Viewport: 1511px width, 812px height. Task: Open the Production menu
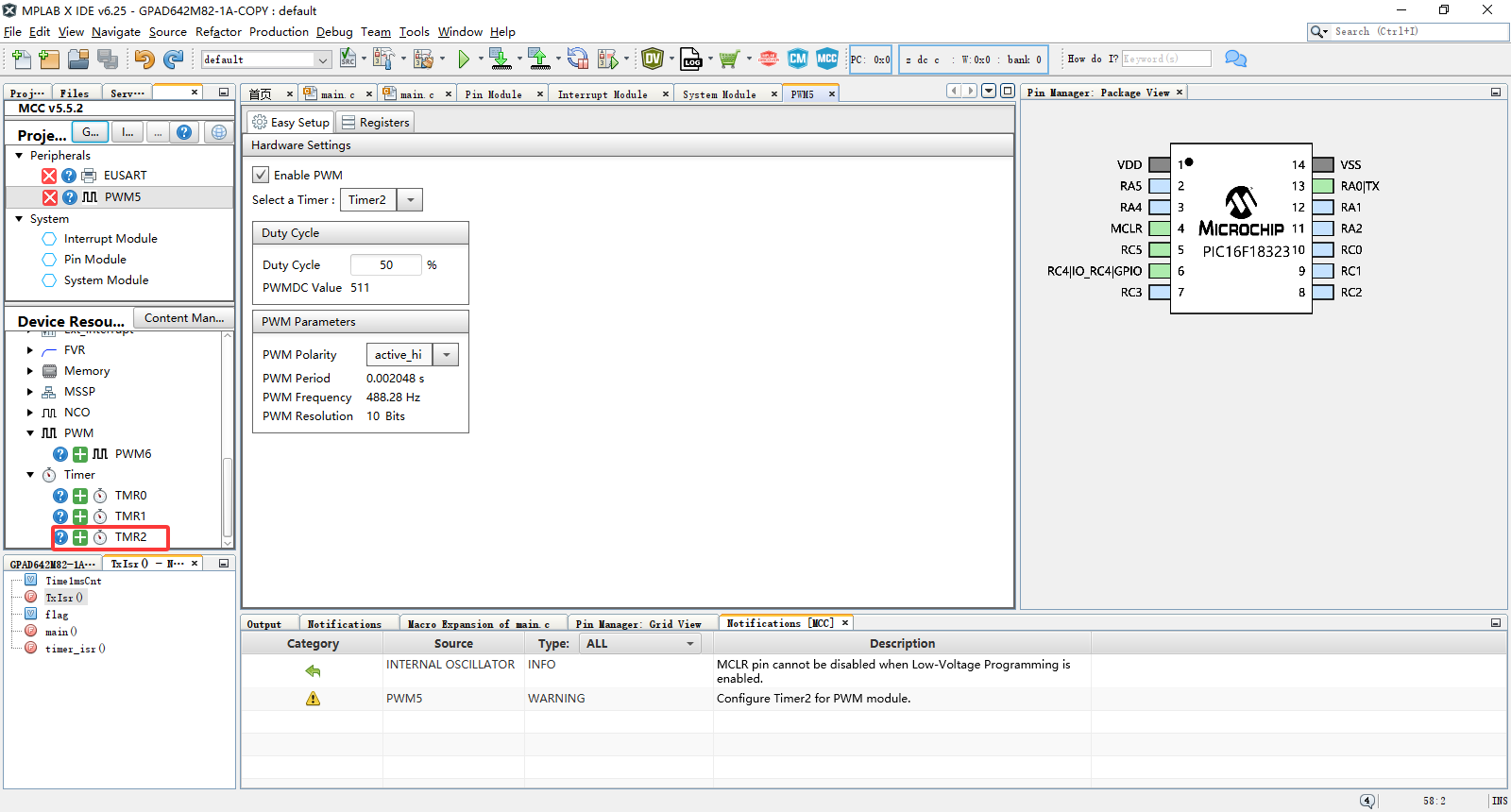[279, 32]
